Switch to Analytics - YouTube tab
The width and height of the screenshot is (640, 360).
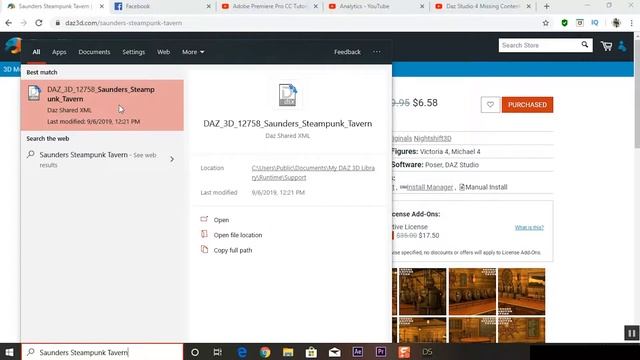[x=375, y=6]
